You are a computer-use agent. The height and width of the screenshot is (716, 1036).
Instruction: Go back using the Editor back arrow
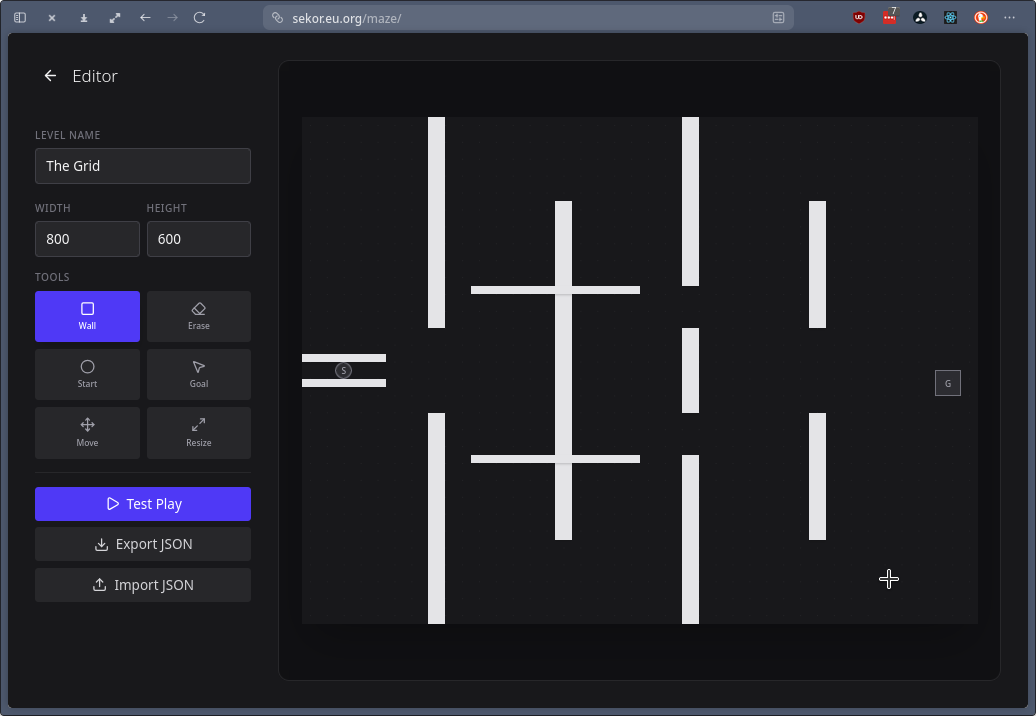click(50, 76)
